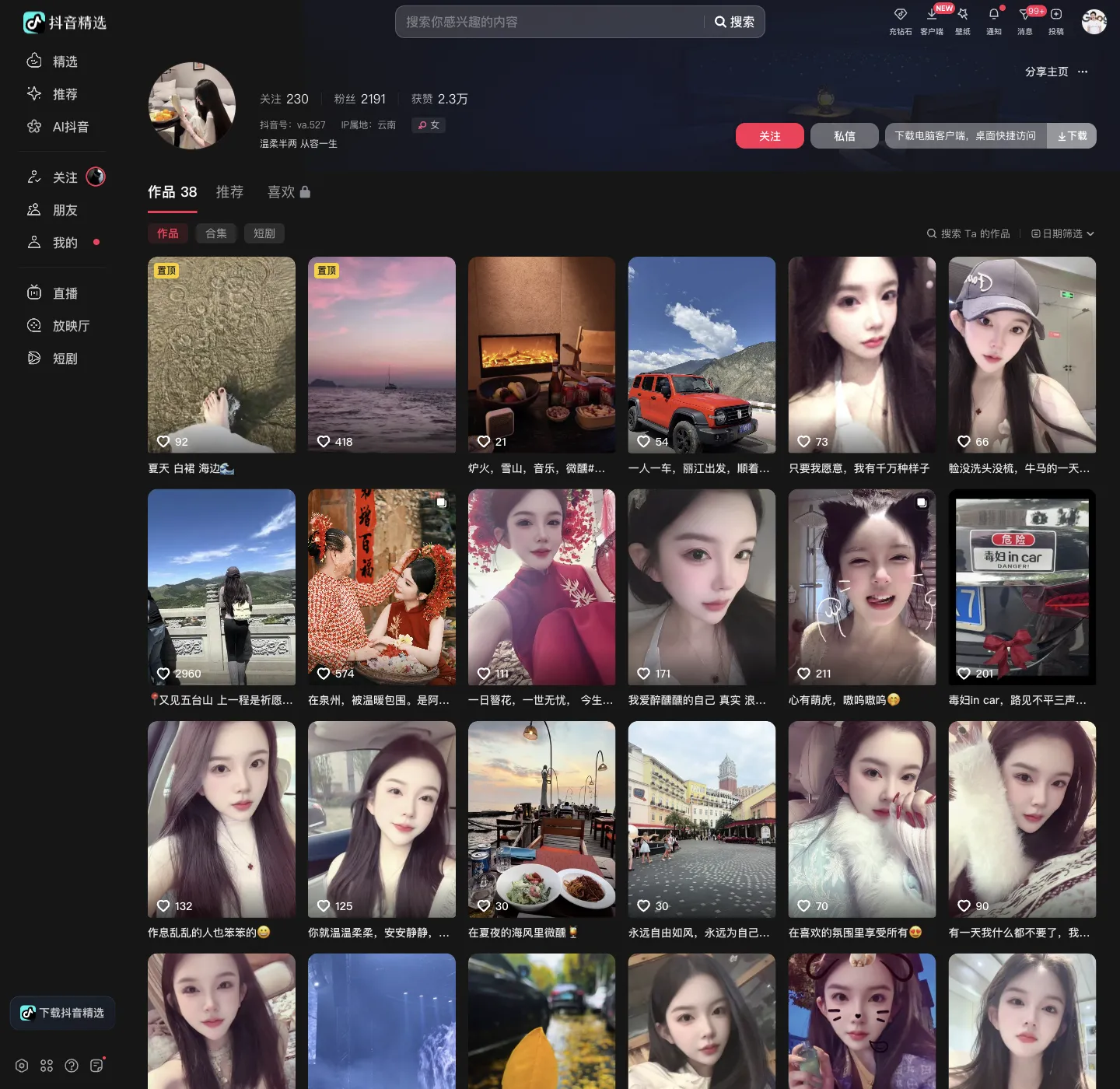
Task: Open the 在泉州，被温暖包围 video
Action: 382,587
